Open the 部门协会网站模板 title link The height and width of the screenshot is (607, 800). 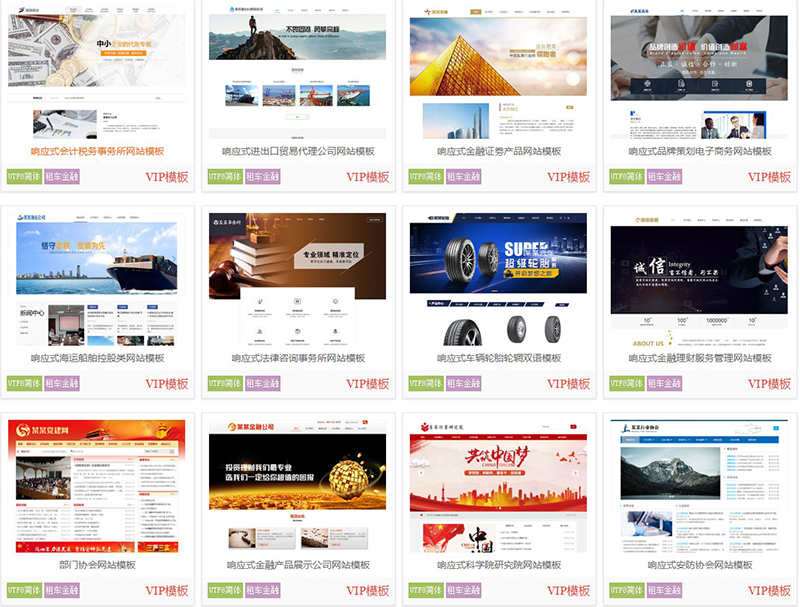point(97,564)
